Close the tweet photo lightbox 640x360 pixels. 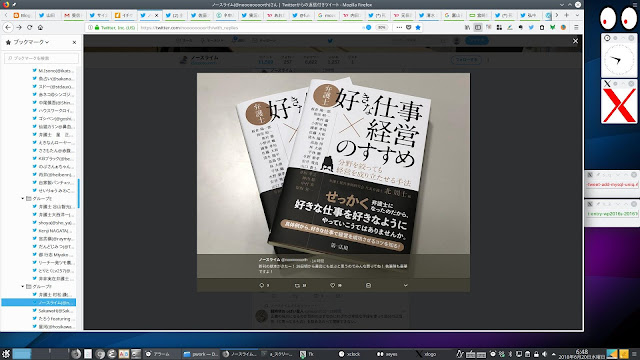pos(575,41)
